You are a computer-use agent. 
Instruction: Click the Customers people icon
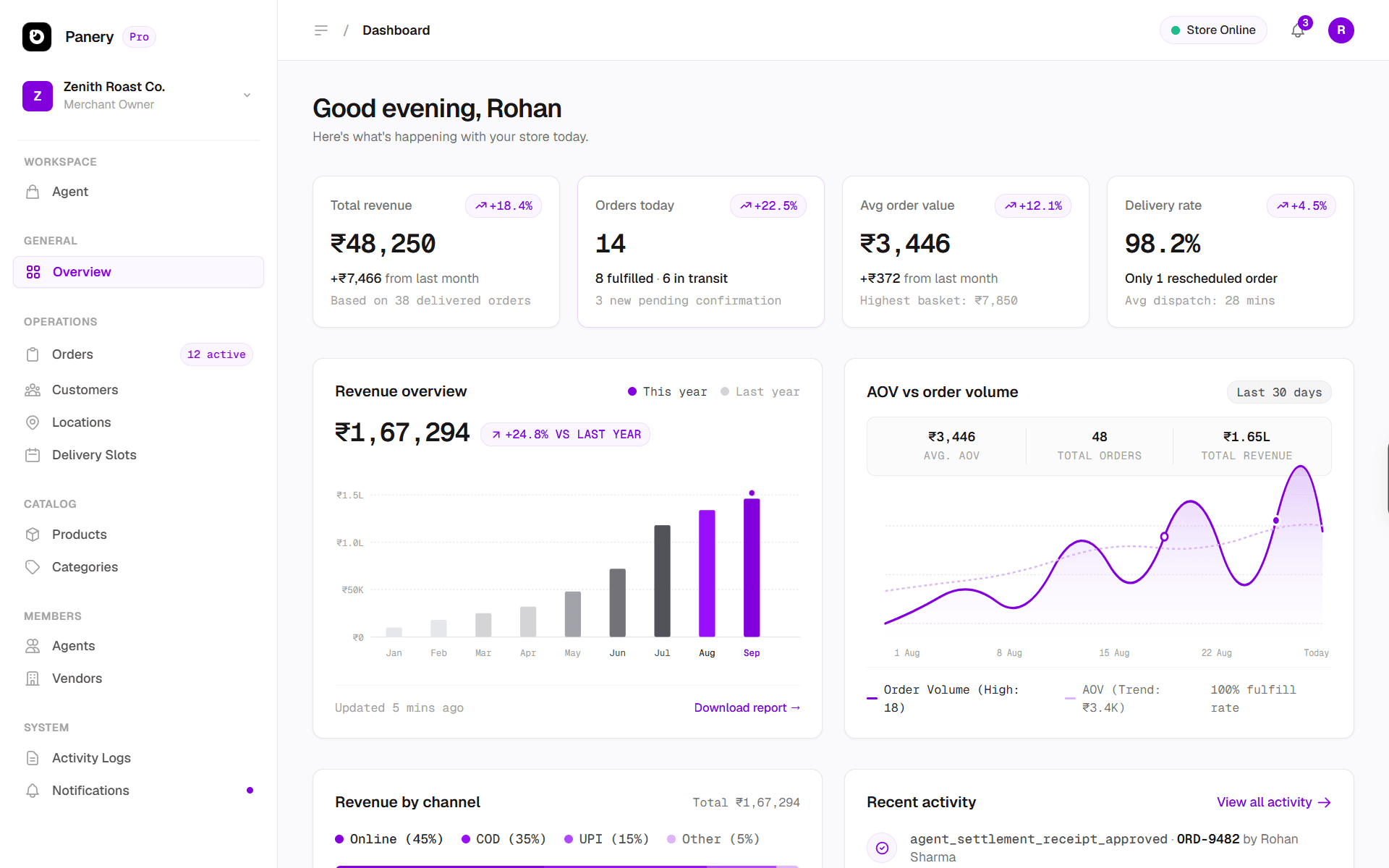tap(33, 390)
